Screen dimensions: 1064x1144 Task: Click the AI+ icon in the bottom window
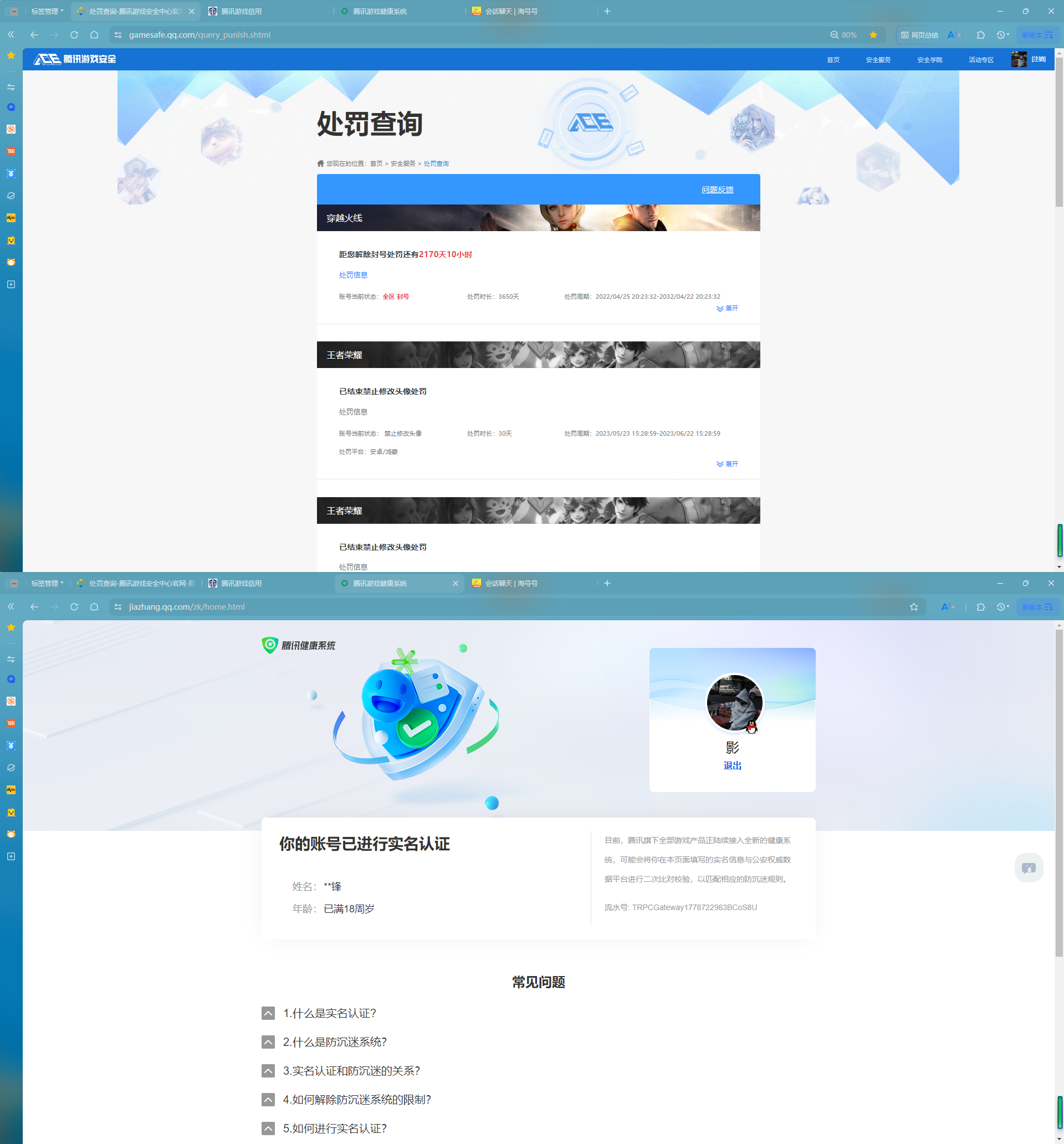948,606
